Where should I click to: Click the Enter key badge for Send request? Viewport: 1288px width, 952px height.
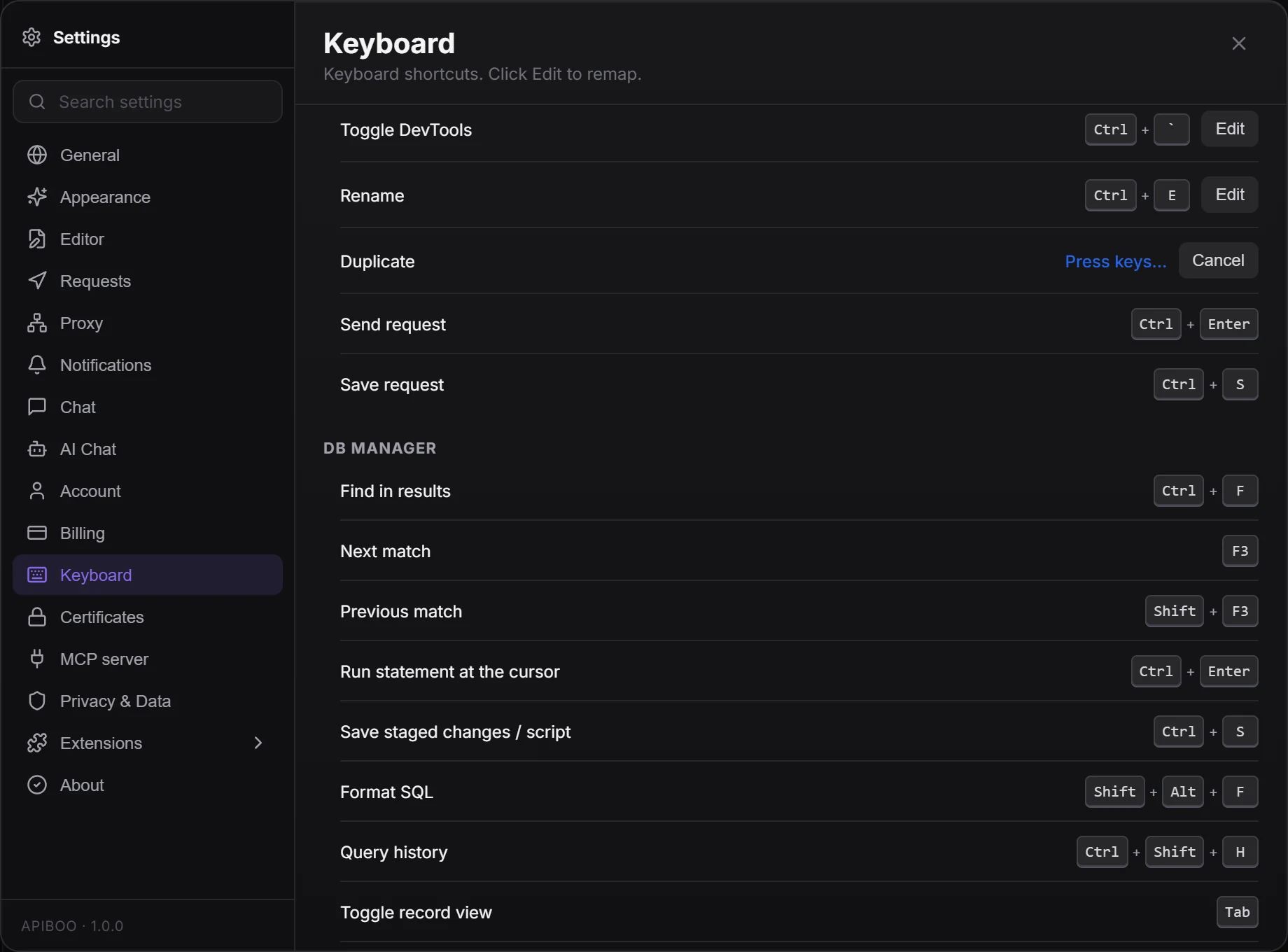point(1228,324)
